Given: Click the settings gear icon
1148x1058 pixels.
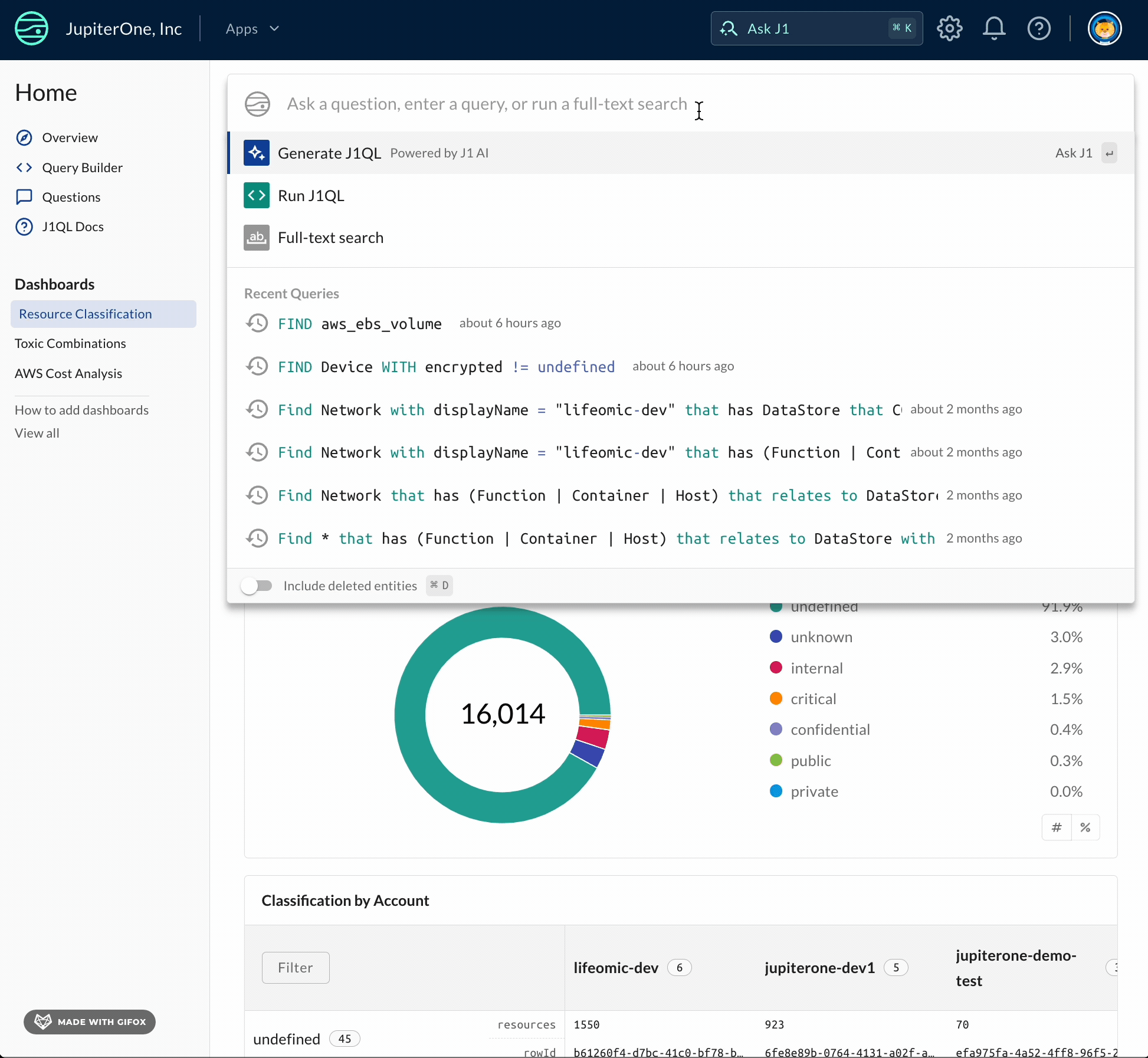Looking at the screenshot, I should tap(949, 28).
